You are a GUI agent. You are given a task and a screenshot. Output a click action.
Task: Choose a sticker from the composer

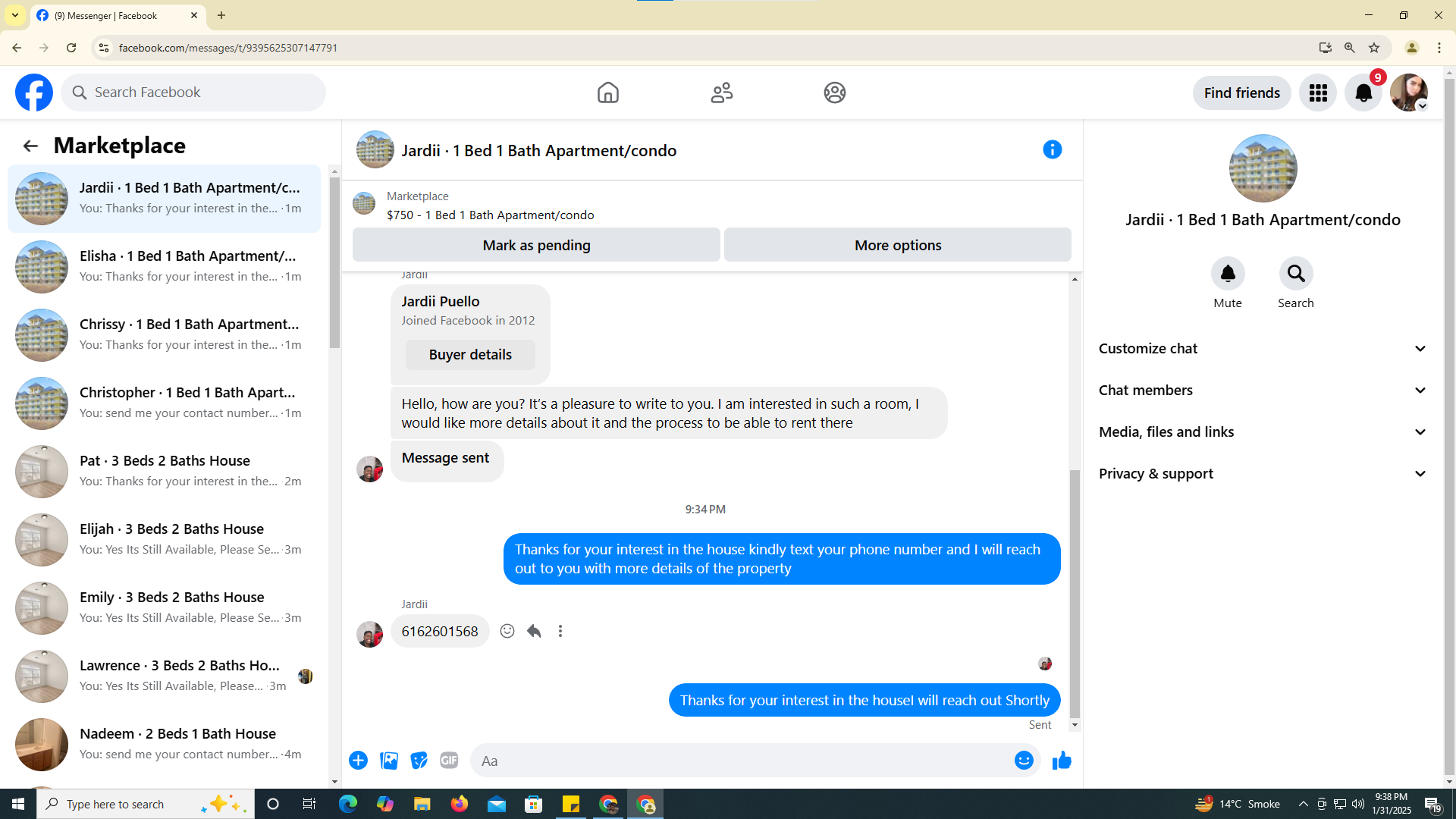pos(419,761)
